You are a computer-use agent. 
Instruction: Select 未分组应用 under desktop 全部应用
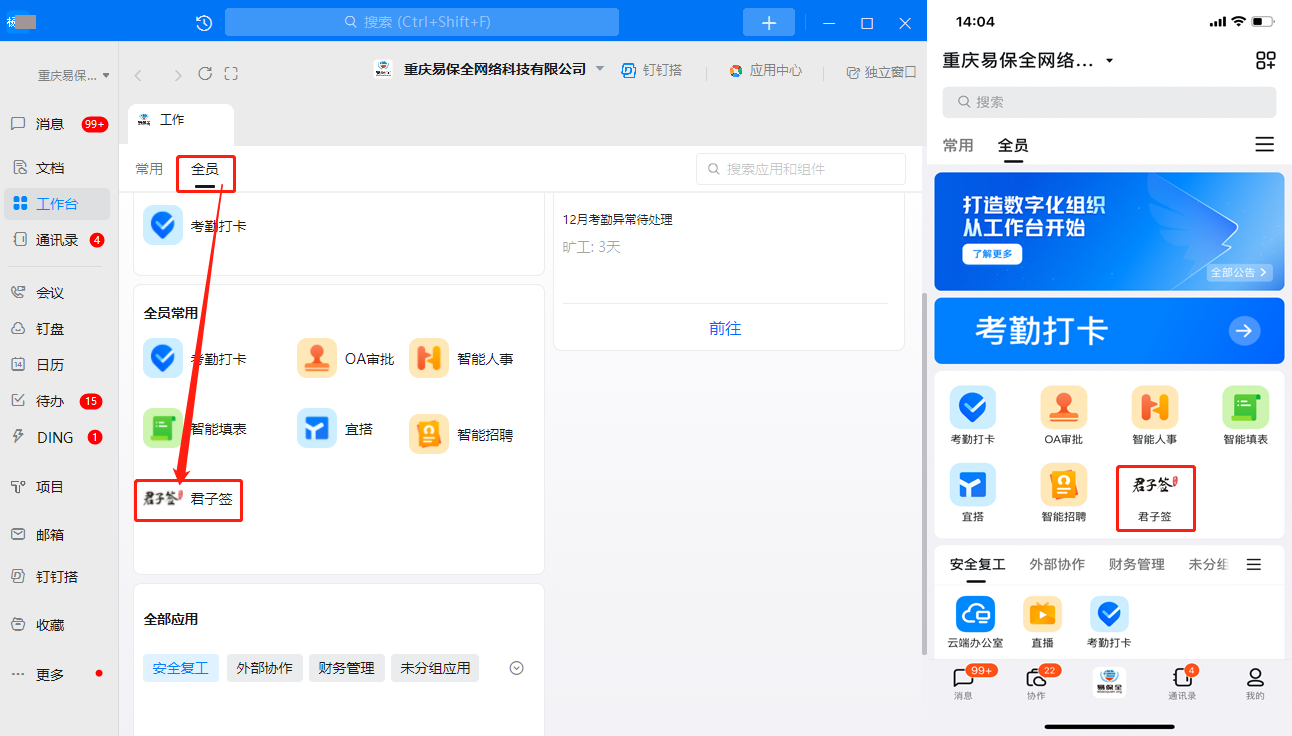click(x=435, y=668)
